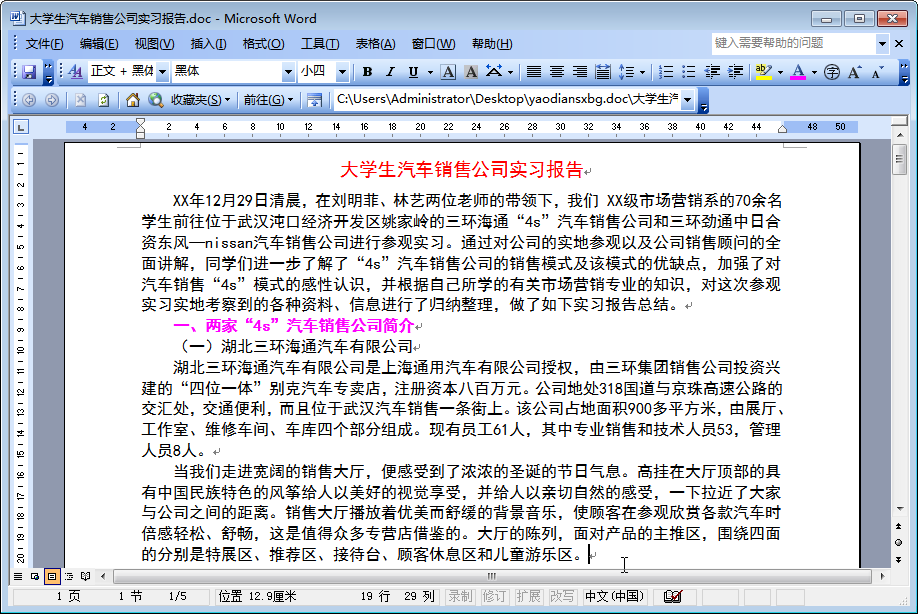Screen dimensions: 918x614
Task: Open Styles and Formatting pane icon
Action: point(76,72)
